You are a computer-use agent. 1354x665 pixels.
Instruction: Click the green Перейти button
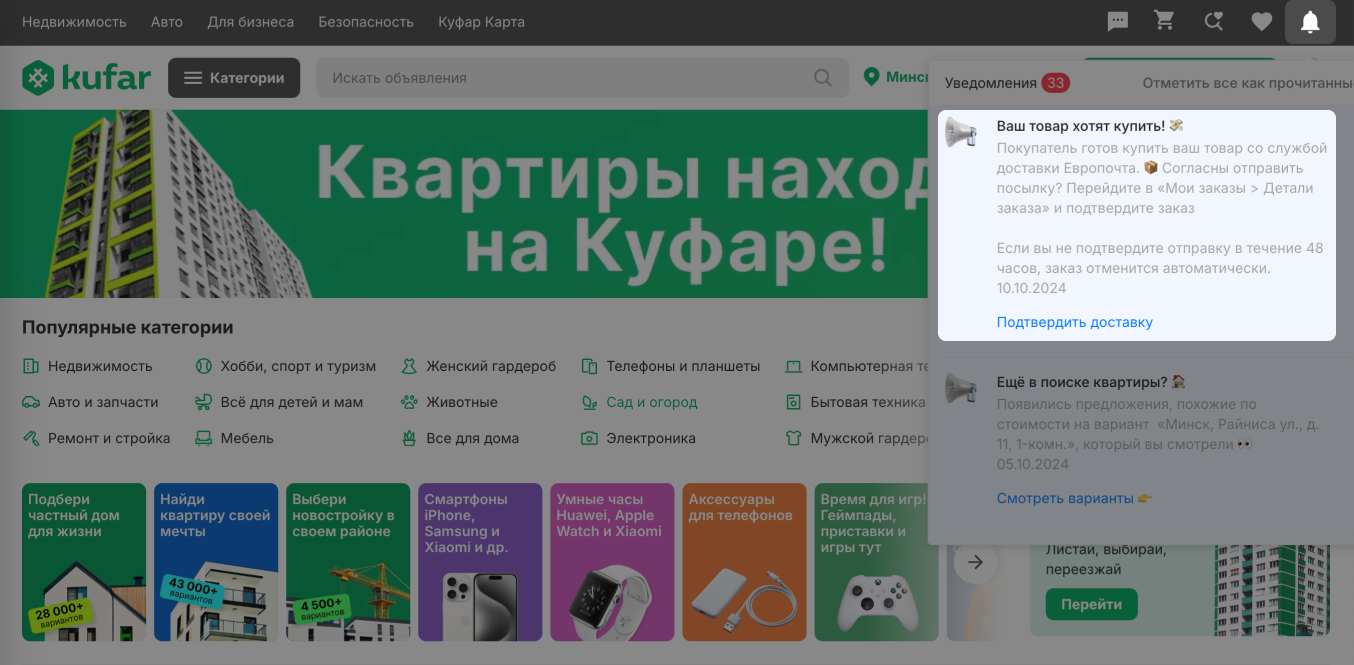(1092, 604)
